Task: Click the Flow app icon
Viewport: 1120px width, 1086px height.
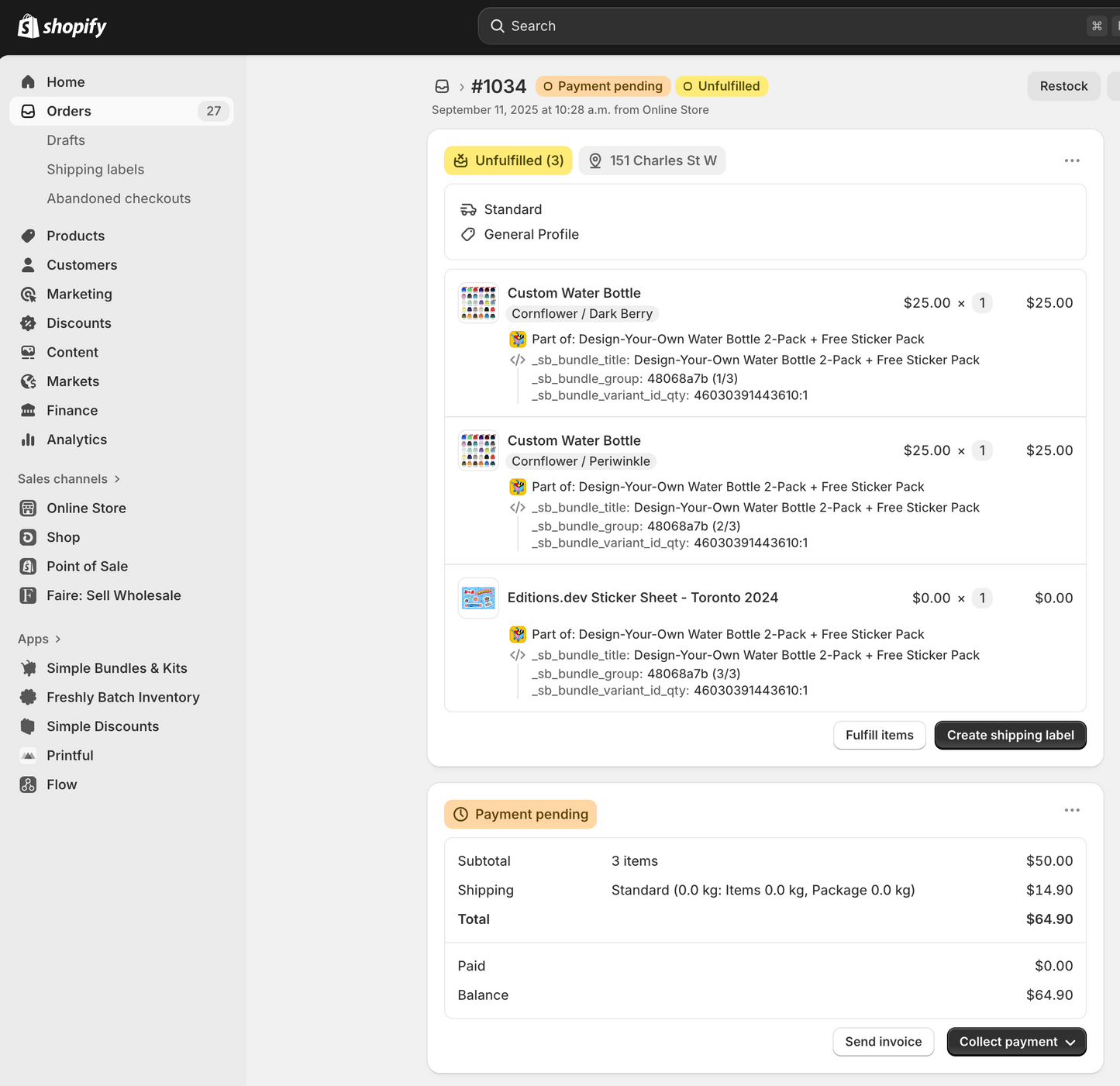Action: point(29,784)
